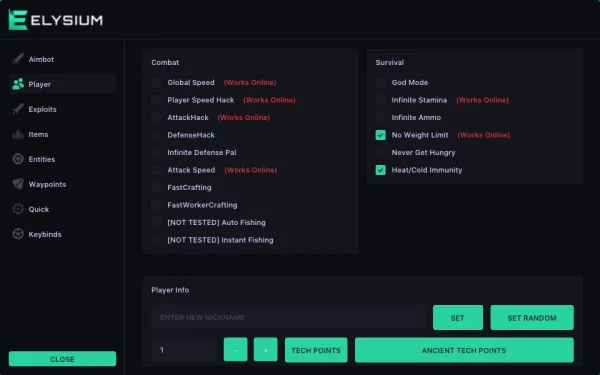Image resolution: width=600 pixels, height=375 pixels.
Task: Turn on the Infinite Ammo checkbox
Action: point(380,117)
